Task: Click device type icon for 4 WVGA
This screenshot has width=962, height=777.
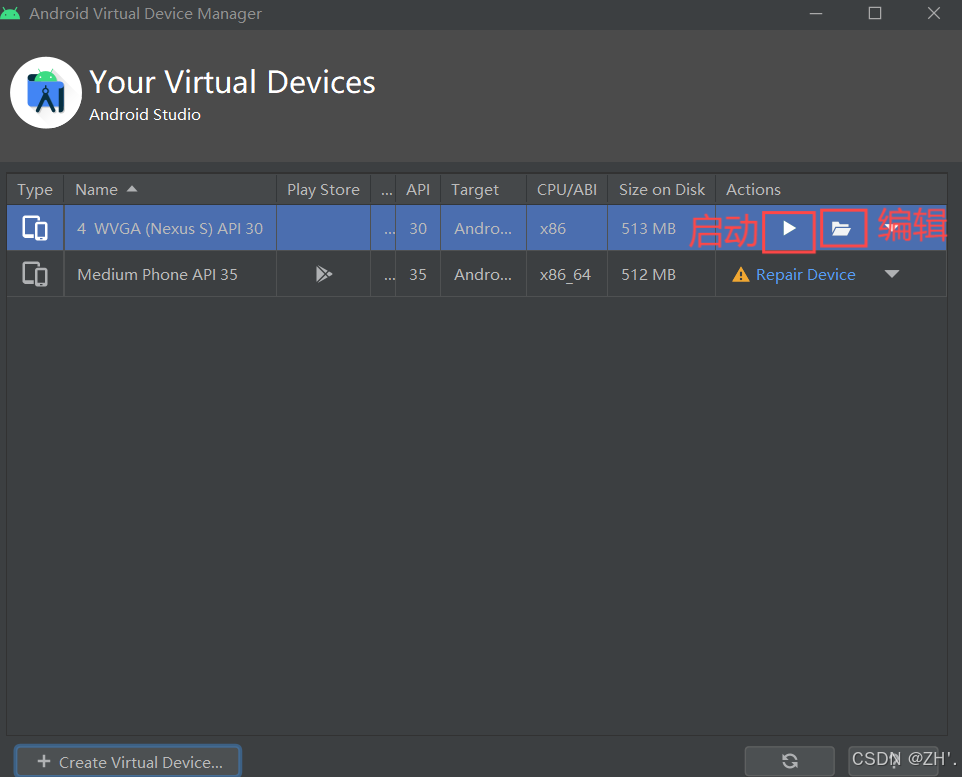Action: [35, 228]
